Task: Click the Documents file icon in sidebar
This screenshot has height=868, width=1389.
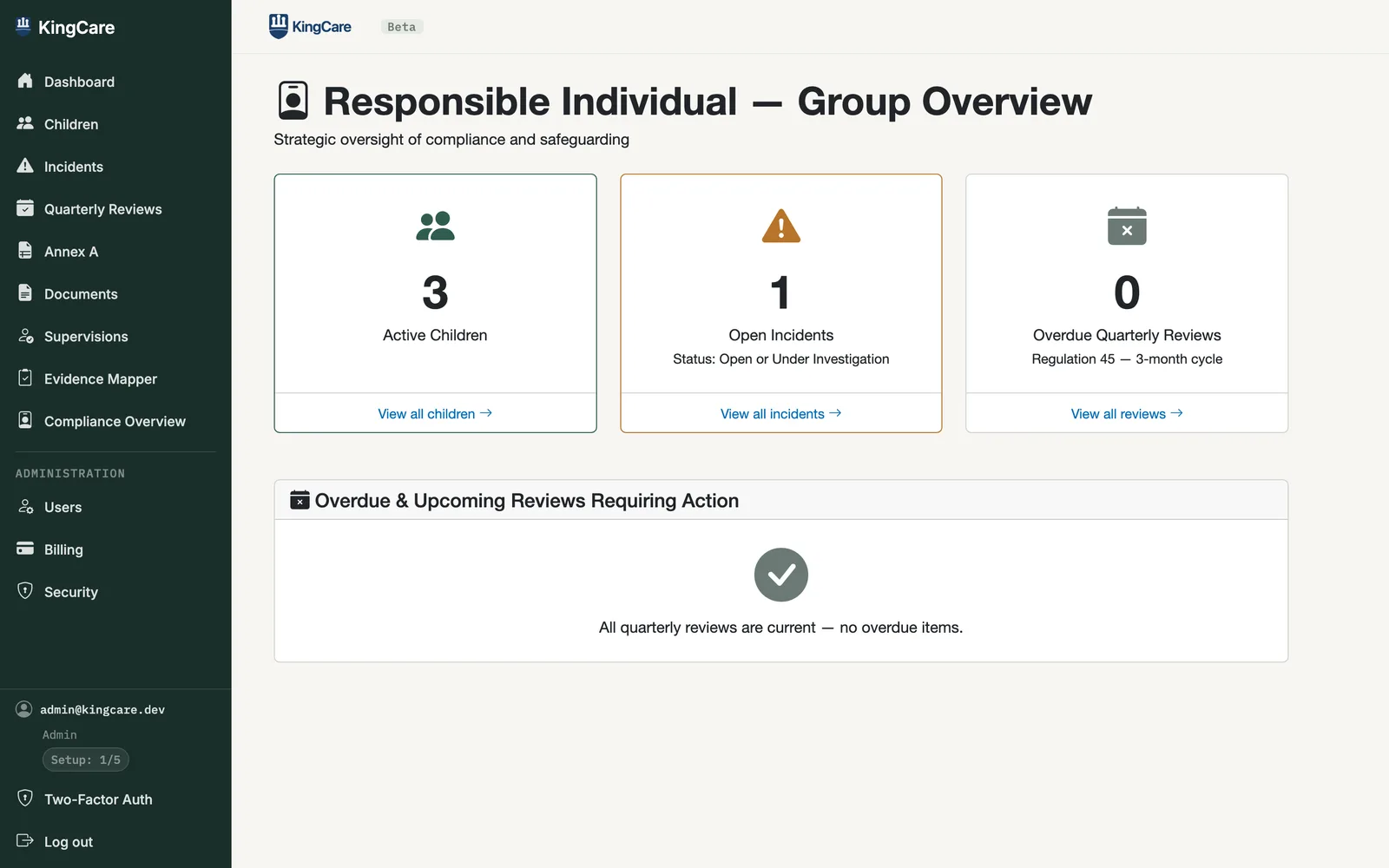Action: [25, 293]
